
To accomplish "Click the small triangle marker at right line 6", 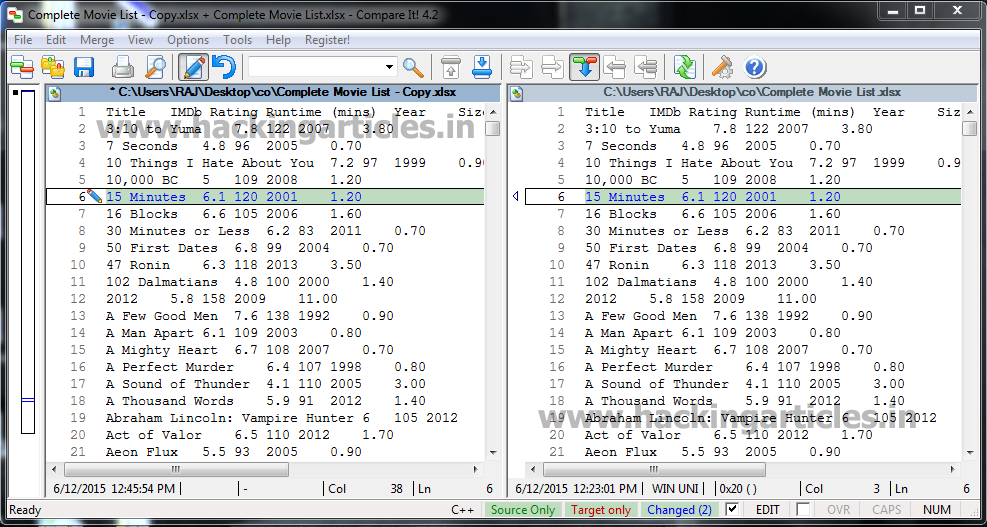I will (516, 197).
